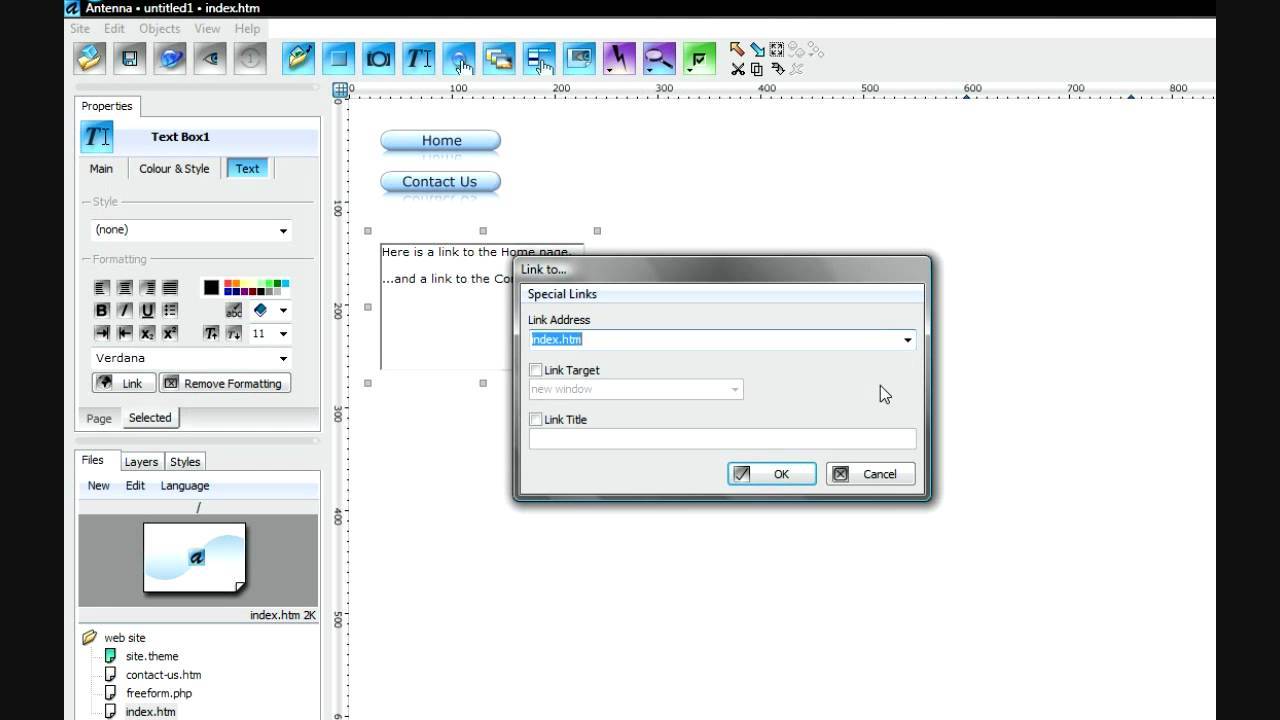Image resolution: width=1280 pixels, height=720 pixels.
Task: Open the Verdana font dropdown
Action: [283, 358]
